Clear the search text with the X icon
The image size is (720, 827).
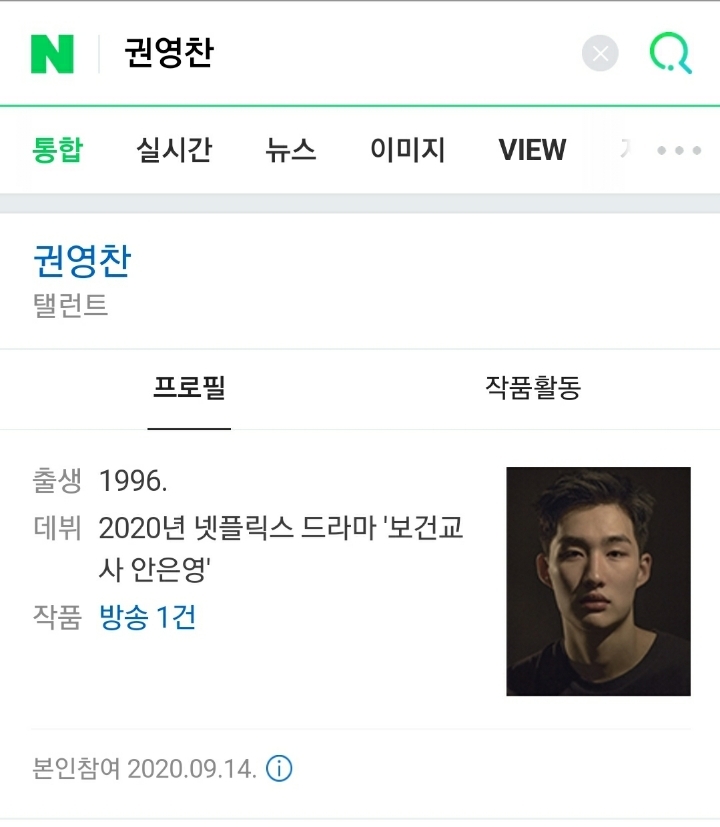(x=600, y=54)
